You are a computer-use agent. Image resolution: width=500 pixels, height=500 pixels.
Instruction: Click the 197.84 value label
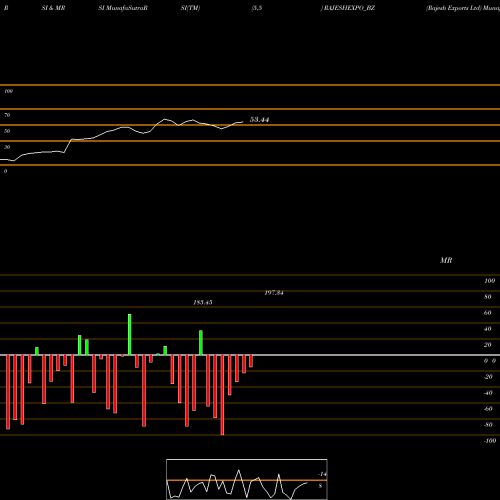pyautogui.click(x=274, y=293)
